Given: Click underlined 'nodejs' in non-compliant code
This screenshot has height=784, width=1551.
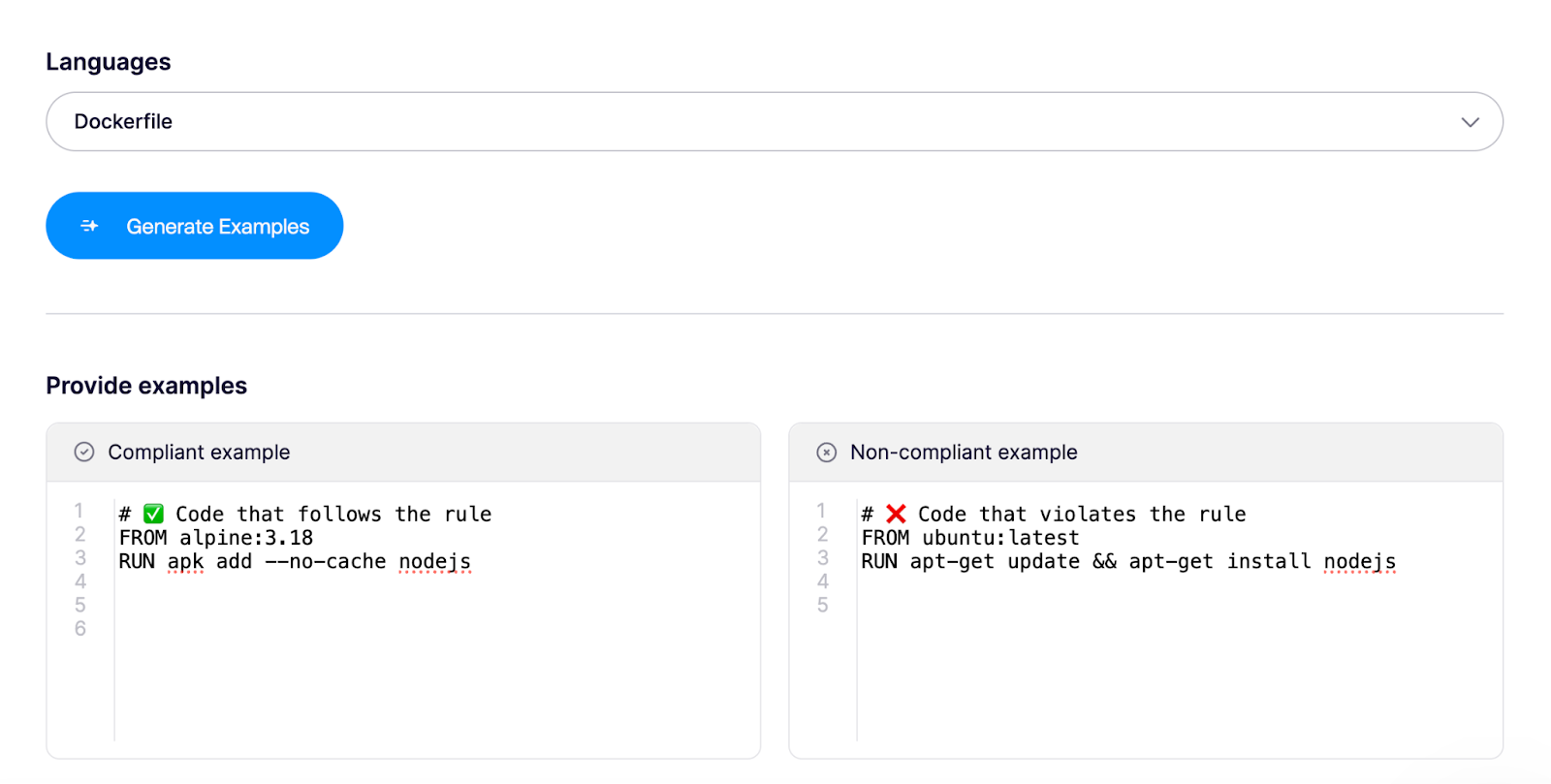Looking at the screenshot, I should [1360, 562].
